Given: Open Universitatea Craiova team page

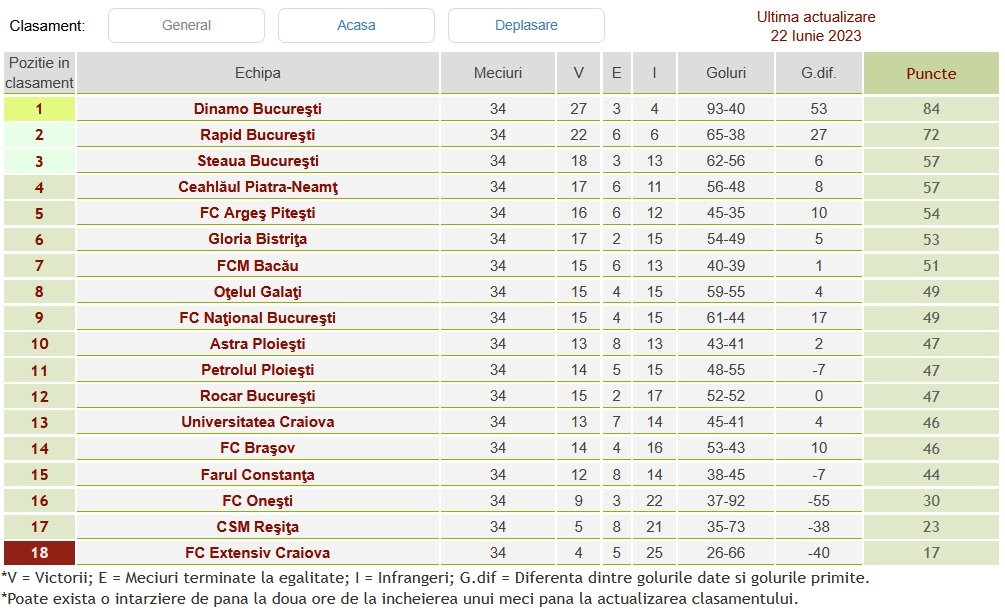Looking at the screenshot, I should (x=257, y=422).
